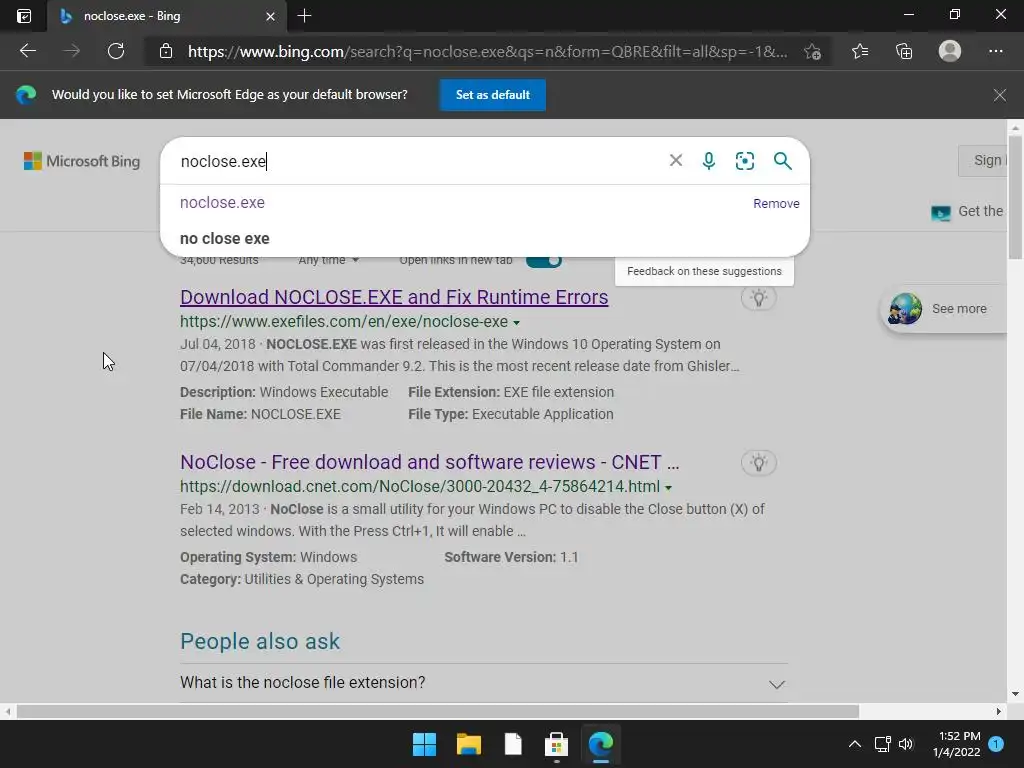
Task: Open NoClose CNET download result
Action: (430, 462)
